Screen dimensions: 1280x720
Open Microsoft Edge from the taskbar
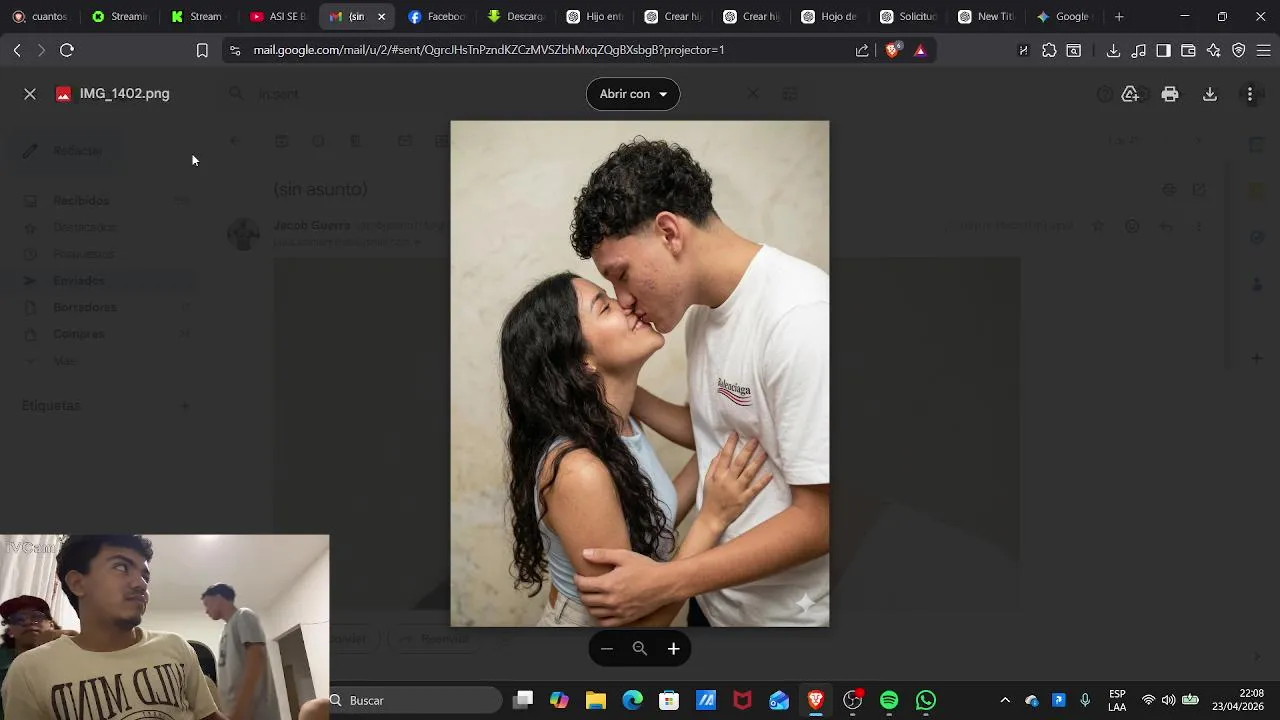[632, 700]
